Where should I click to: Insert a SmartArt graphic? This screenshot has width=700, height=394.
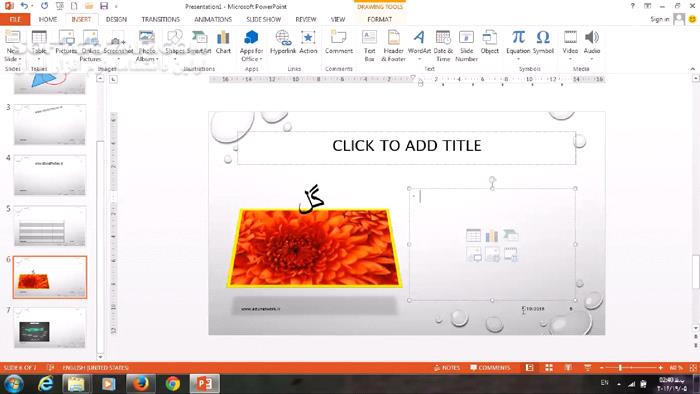199,42
